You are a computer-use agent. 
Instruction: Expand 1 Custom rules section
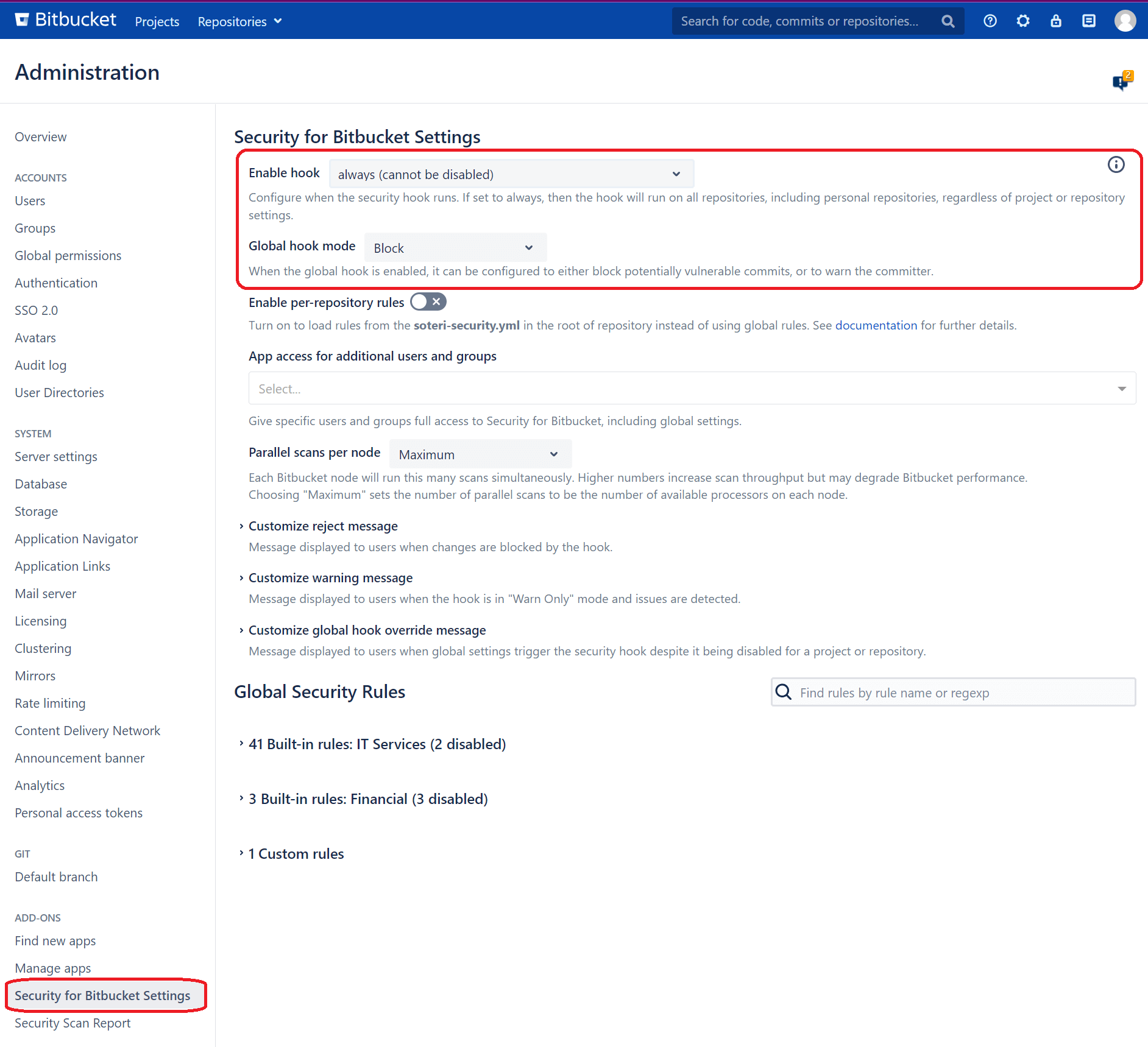click(296, 854)
